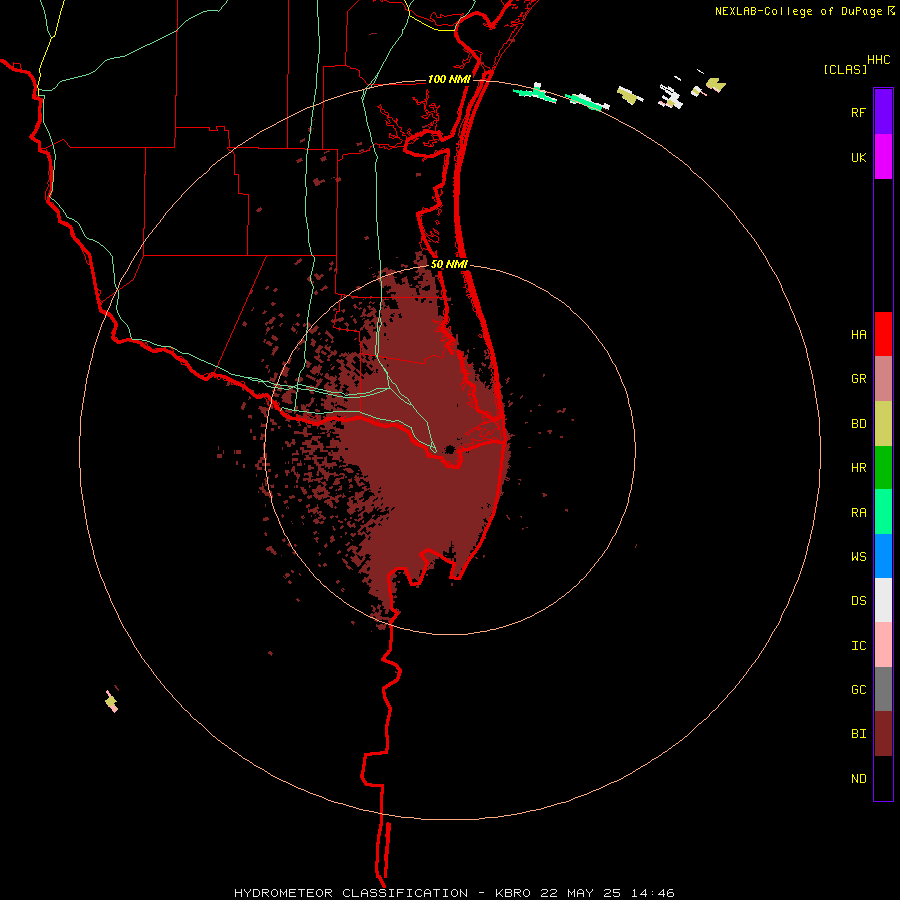Click the RA legend label
The image size is (900, 900).
point(858,513)
